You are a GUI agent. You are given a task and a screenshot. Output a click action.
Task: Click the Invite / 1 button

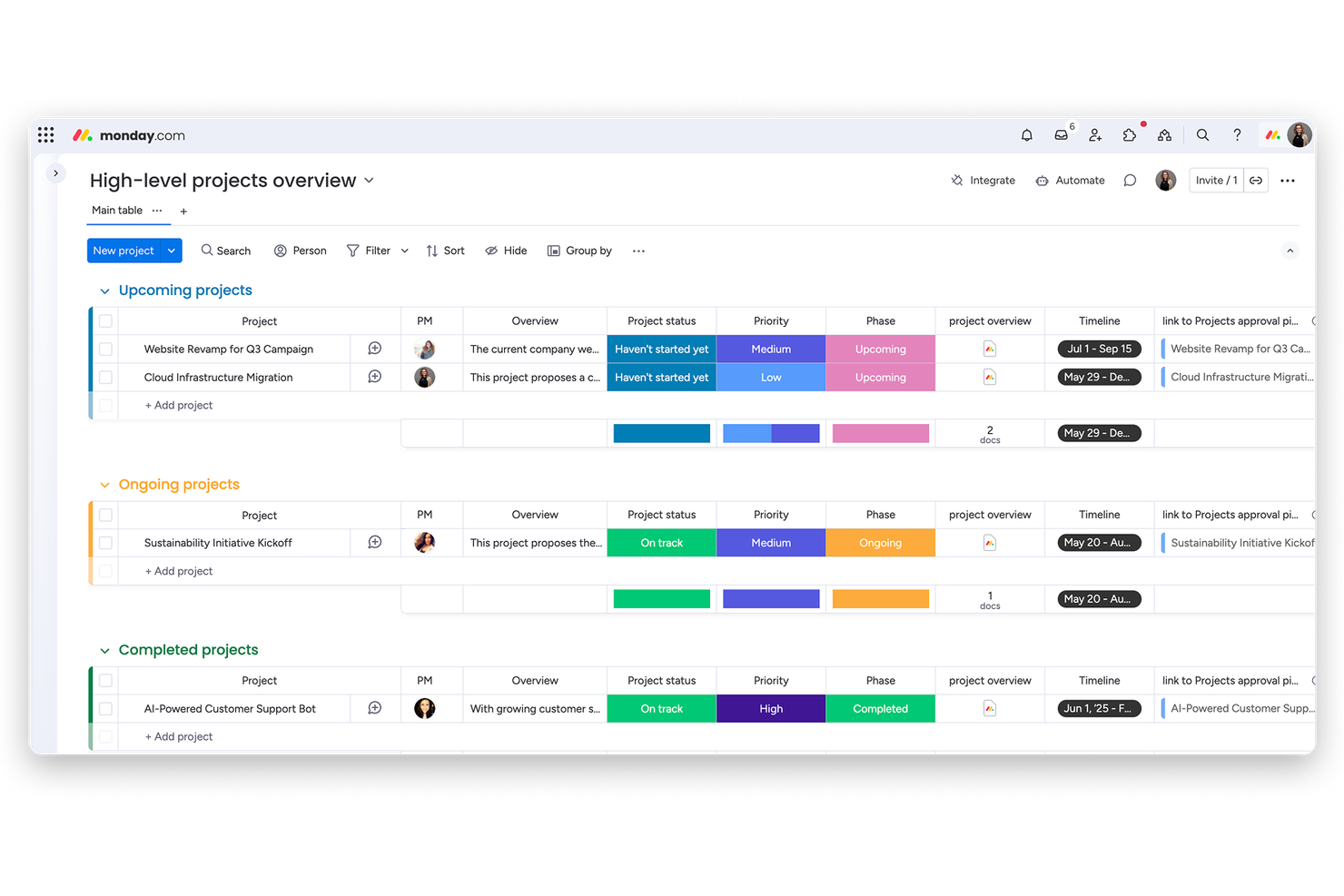[1216, 180]
